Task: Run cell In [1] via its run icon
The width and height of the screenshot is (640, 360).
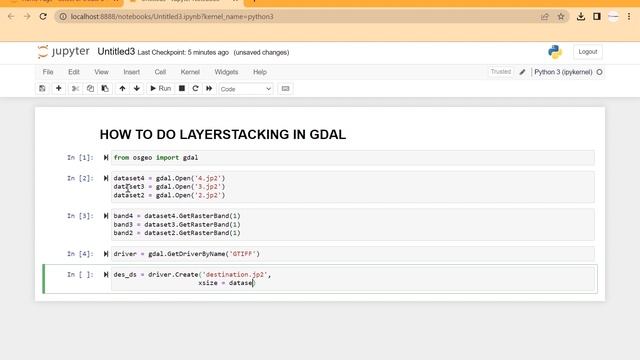Action: 106,158
